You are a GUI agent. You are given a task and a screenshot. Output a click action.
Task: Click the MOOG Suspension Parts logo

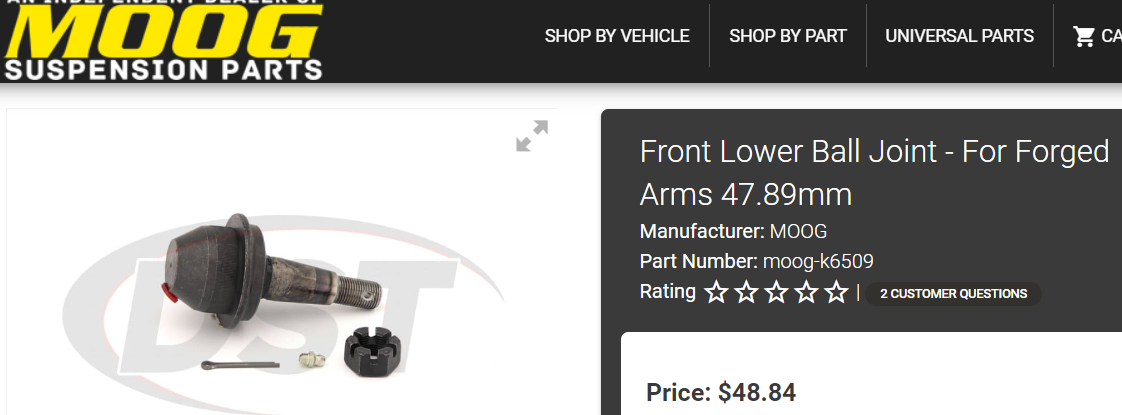pos(163,39)
